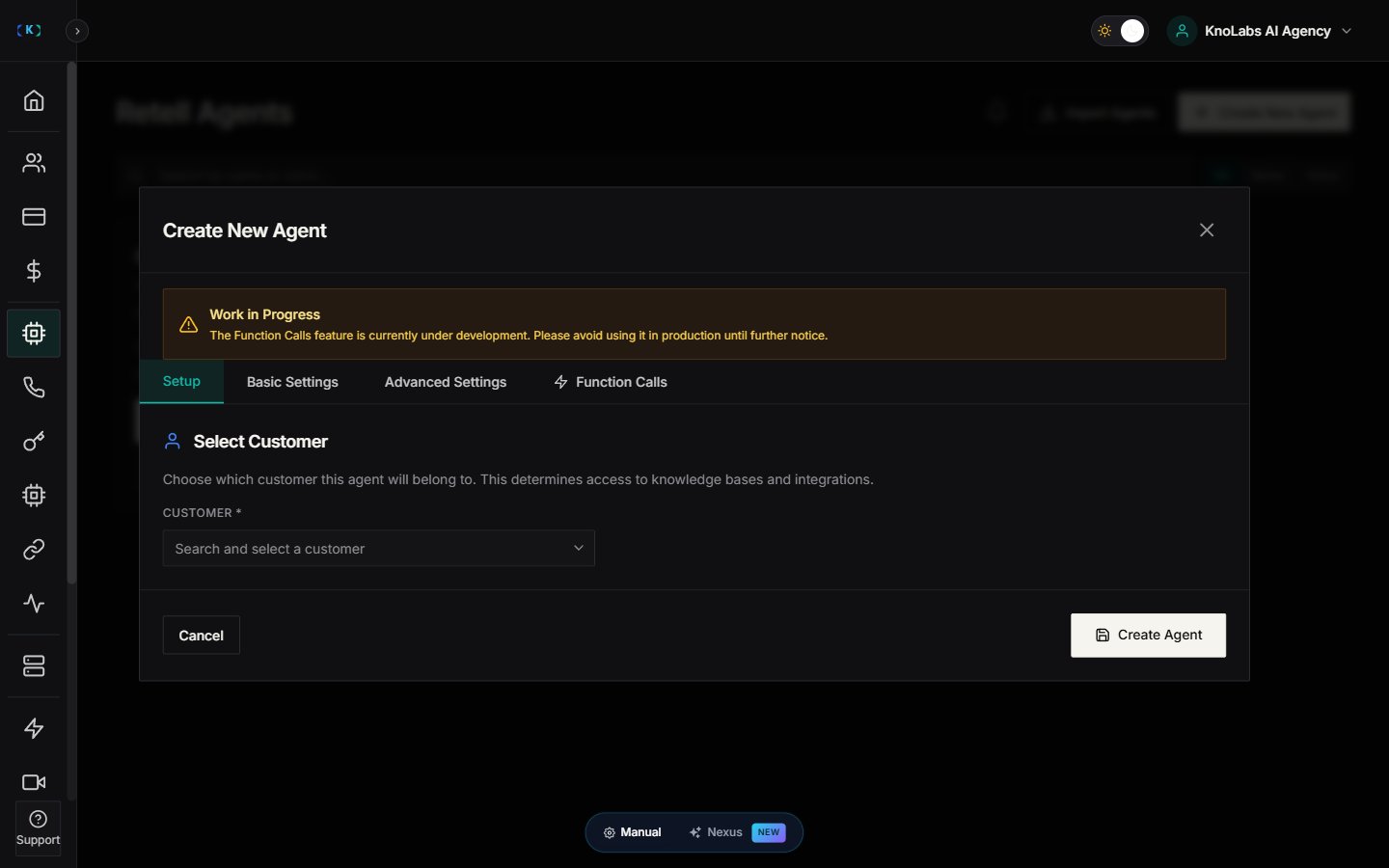This screenshot has width=1389, height=868.
Task: Switch to the Advanced Settings tab
Action: click(x=446, y=382)
